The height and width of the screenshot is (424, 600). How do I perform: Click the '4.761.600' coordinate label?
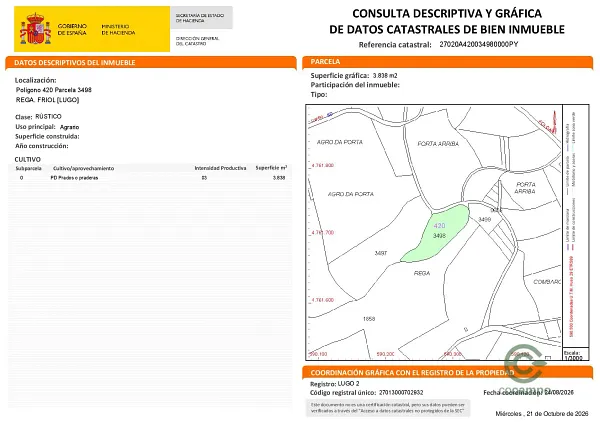(323, 300)
